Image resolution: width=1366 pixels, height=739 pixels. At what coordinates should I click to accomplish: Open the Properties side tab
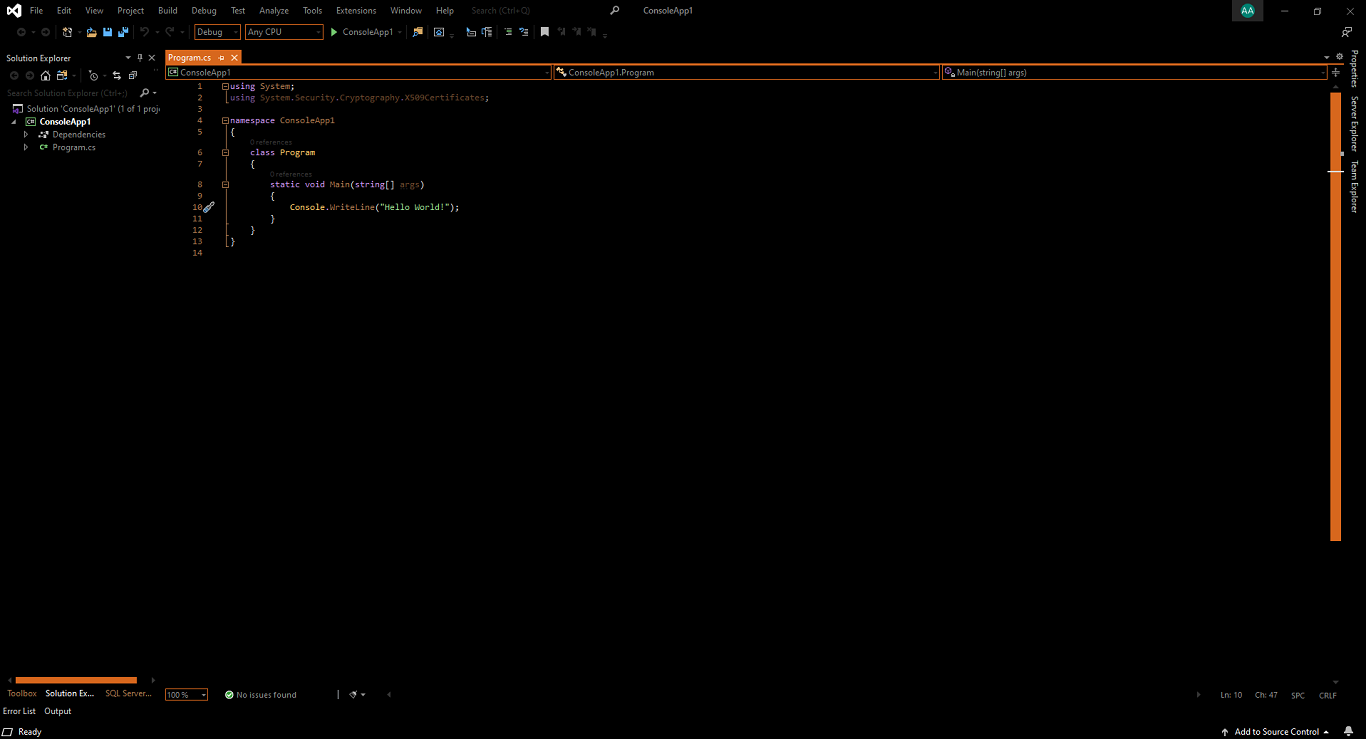click(x=1354, y=69)
